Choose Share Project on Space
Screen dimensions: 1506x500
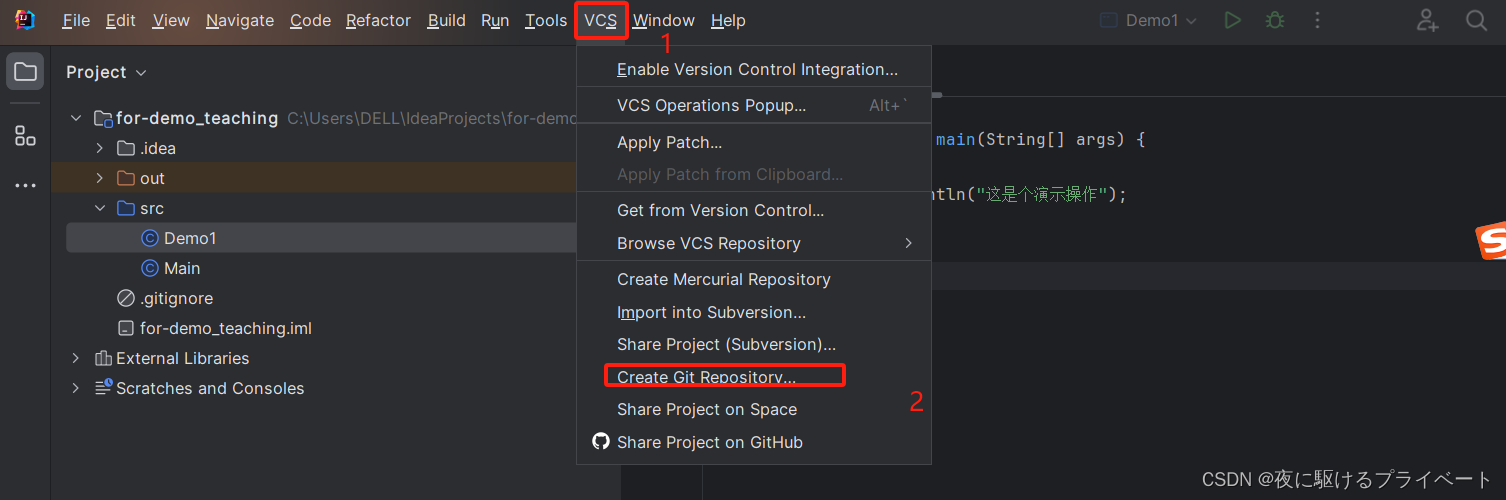click(x=754, y=409)
